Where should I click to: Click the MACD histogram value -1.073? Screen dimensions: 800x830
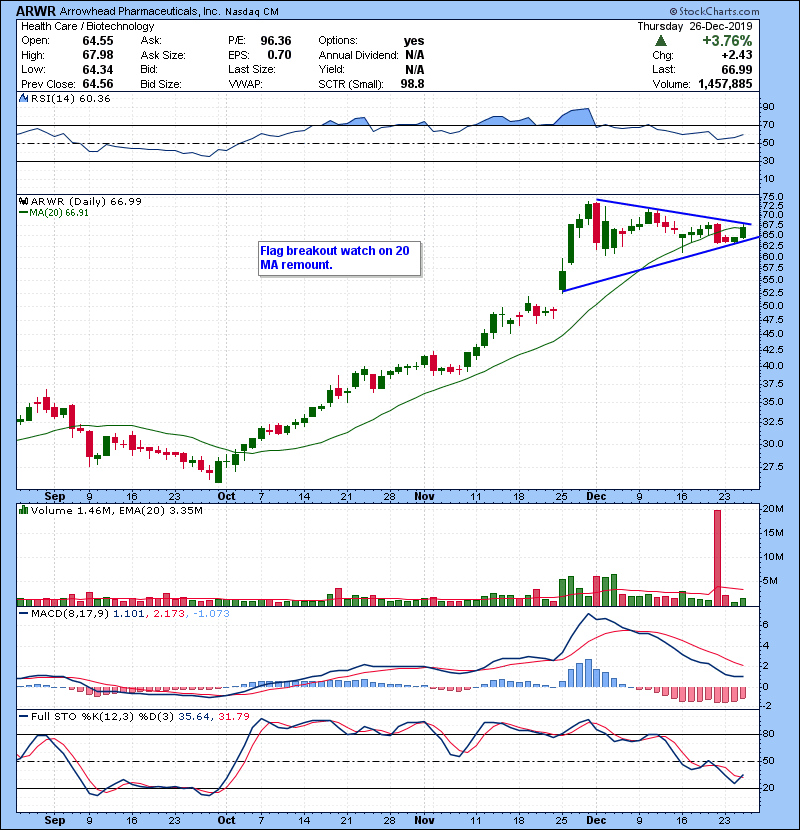coord(211,614)
